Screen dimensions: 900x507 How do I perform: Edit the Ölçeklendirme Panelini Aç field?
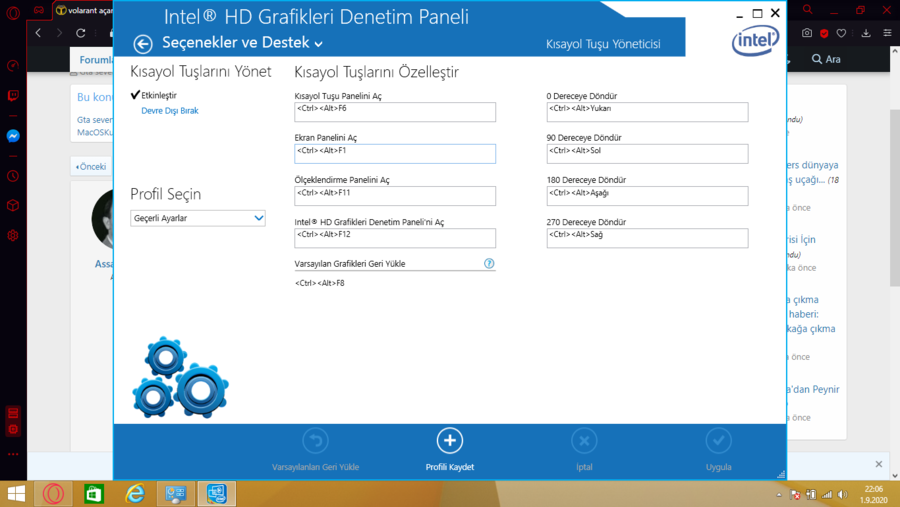point(395,196)
